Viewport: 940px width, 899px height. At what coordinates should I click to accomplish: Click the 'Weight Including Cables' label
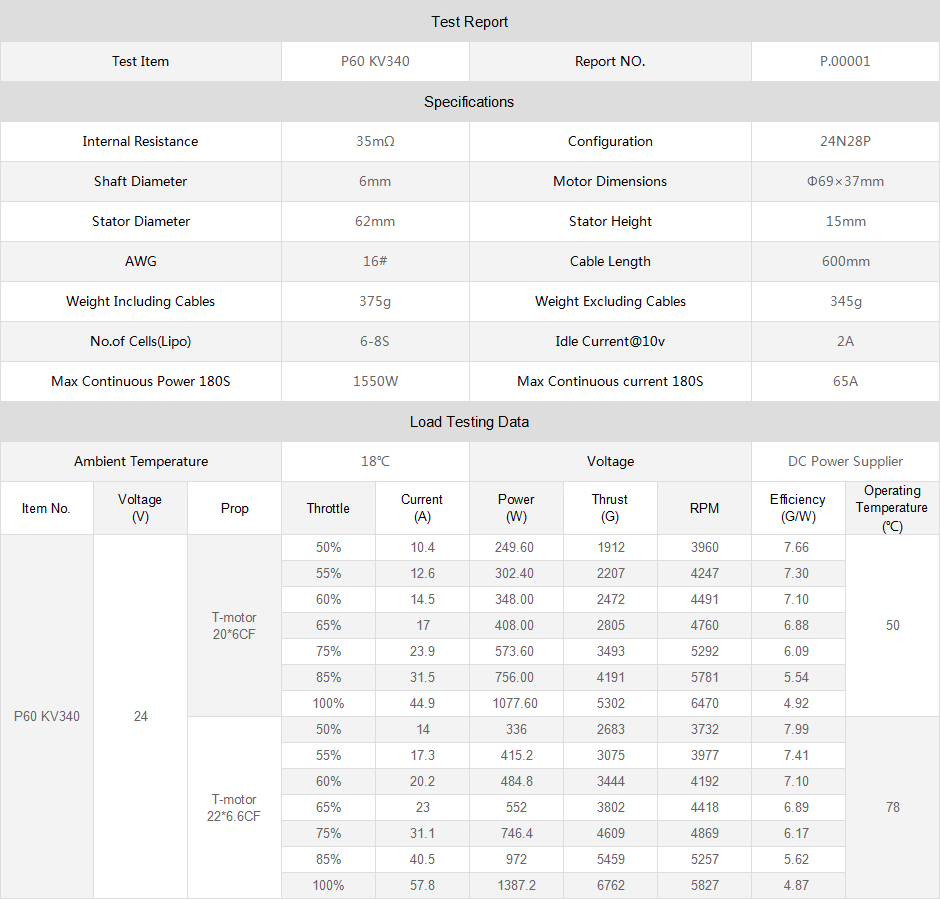[140, 301]
